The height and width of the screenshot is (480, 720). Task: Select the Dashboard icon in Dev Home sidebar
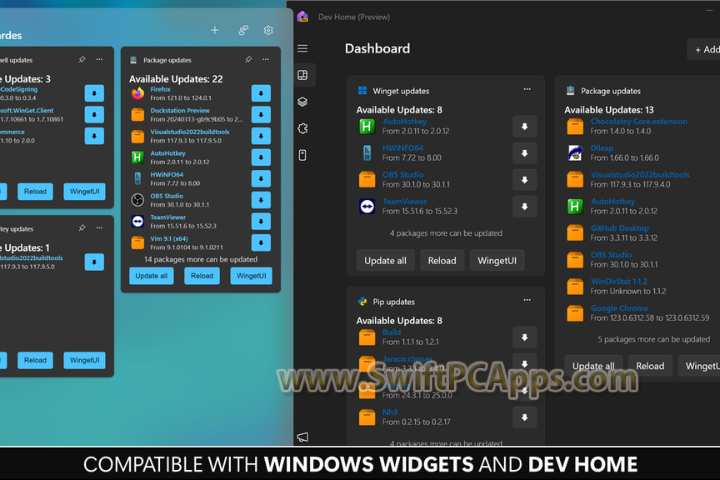(x=303, y=75)
